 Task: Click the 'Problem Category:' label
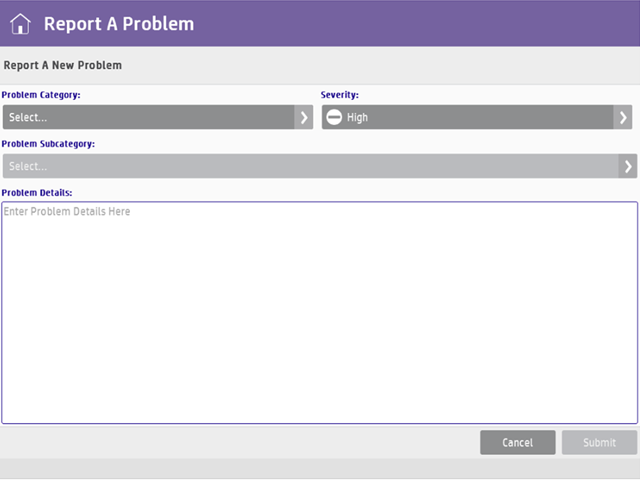point(41,95)
